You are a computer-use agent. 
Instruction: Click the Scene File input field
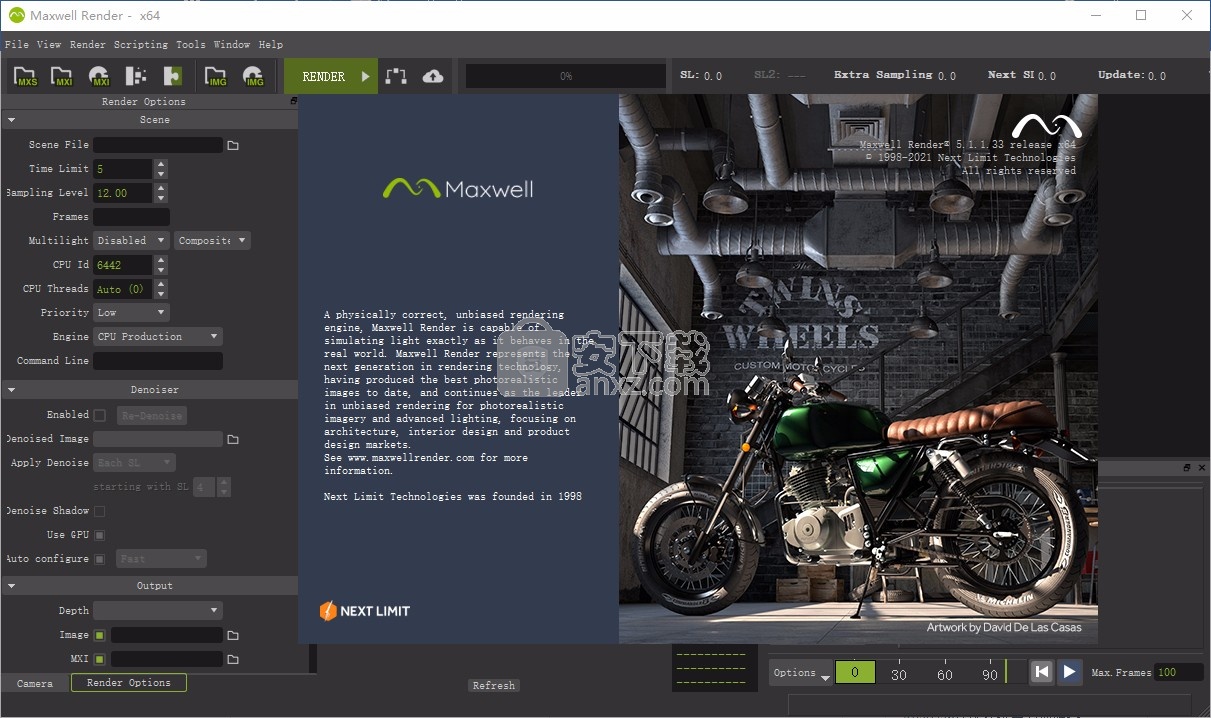[x=158, y=145]
